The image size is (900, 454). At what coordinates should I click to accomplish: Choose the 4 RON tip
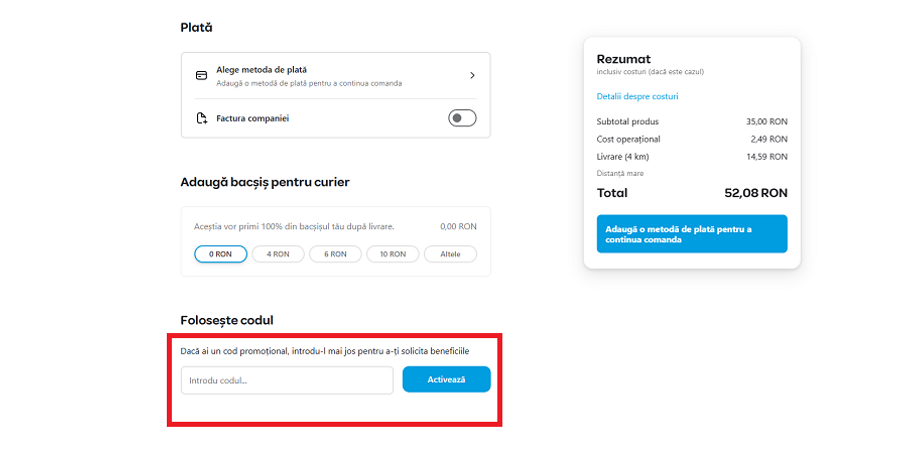click(278, 254)
